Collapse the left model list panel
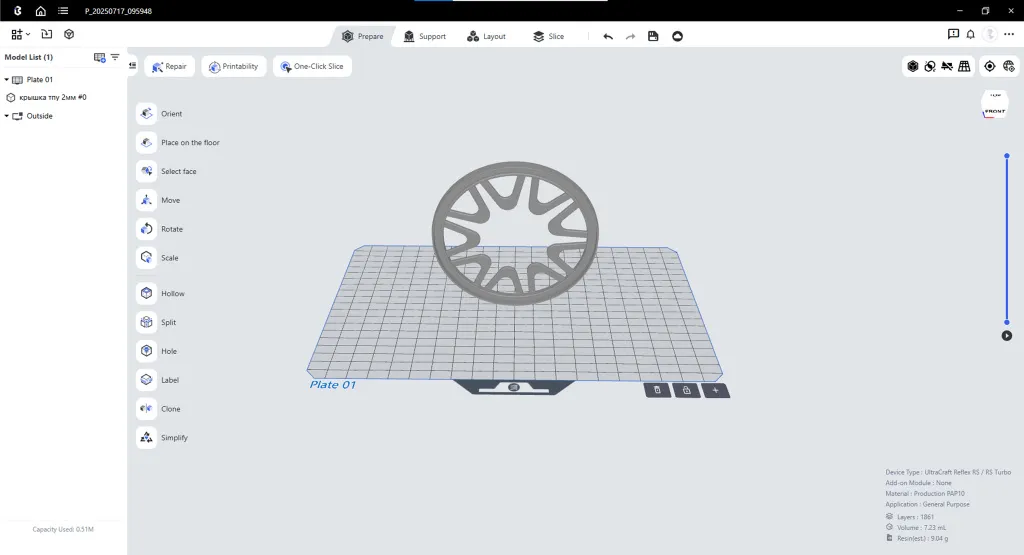This screenshot has height=555, width=1024. coord(133,66)
